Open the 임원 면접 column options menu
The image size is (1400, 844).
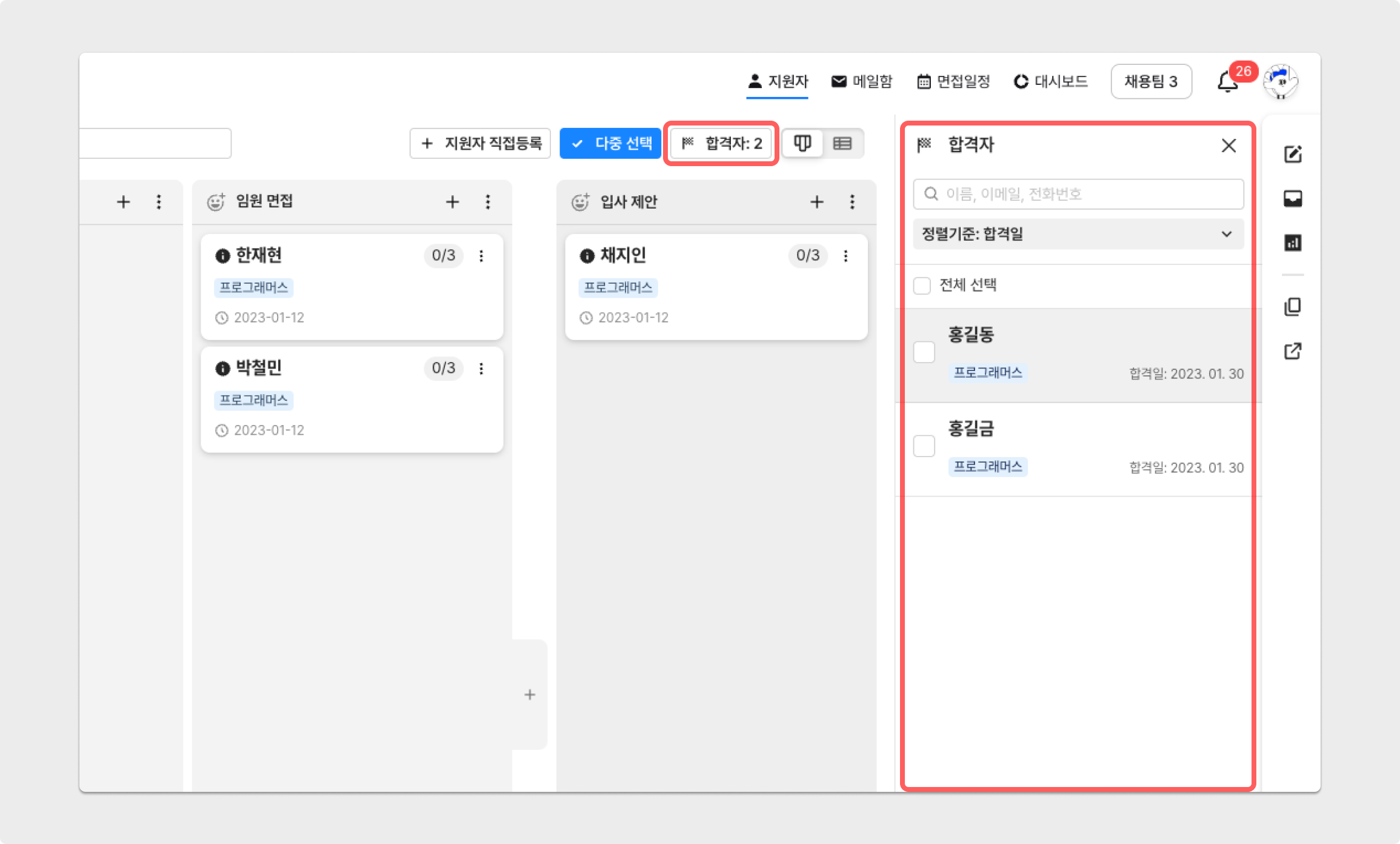point(488,202)
